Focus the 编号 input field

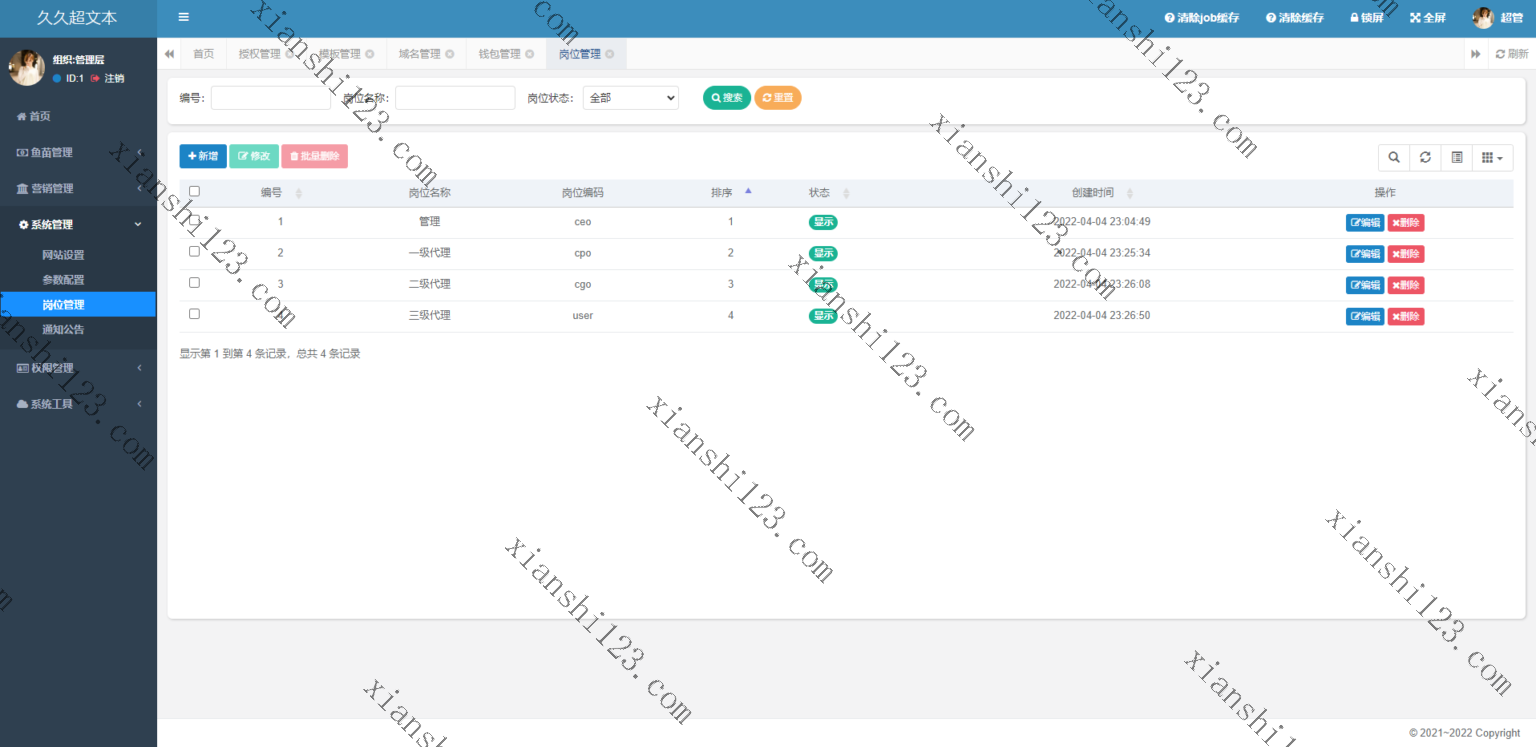pyautogui.click(x=271, y=98)
